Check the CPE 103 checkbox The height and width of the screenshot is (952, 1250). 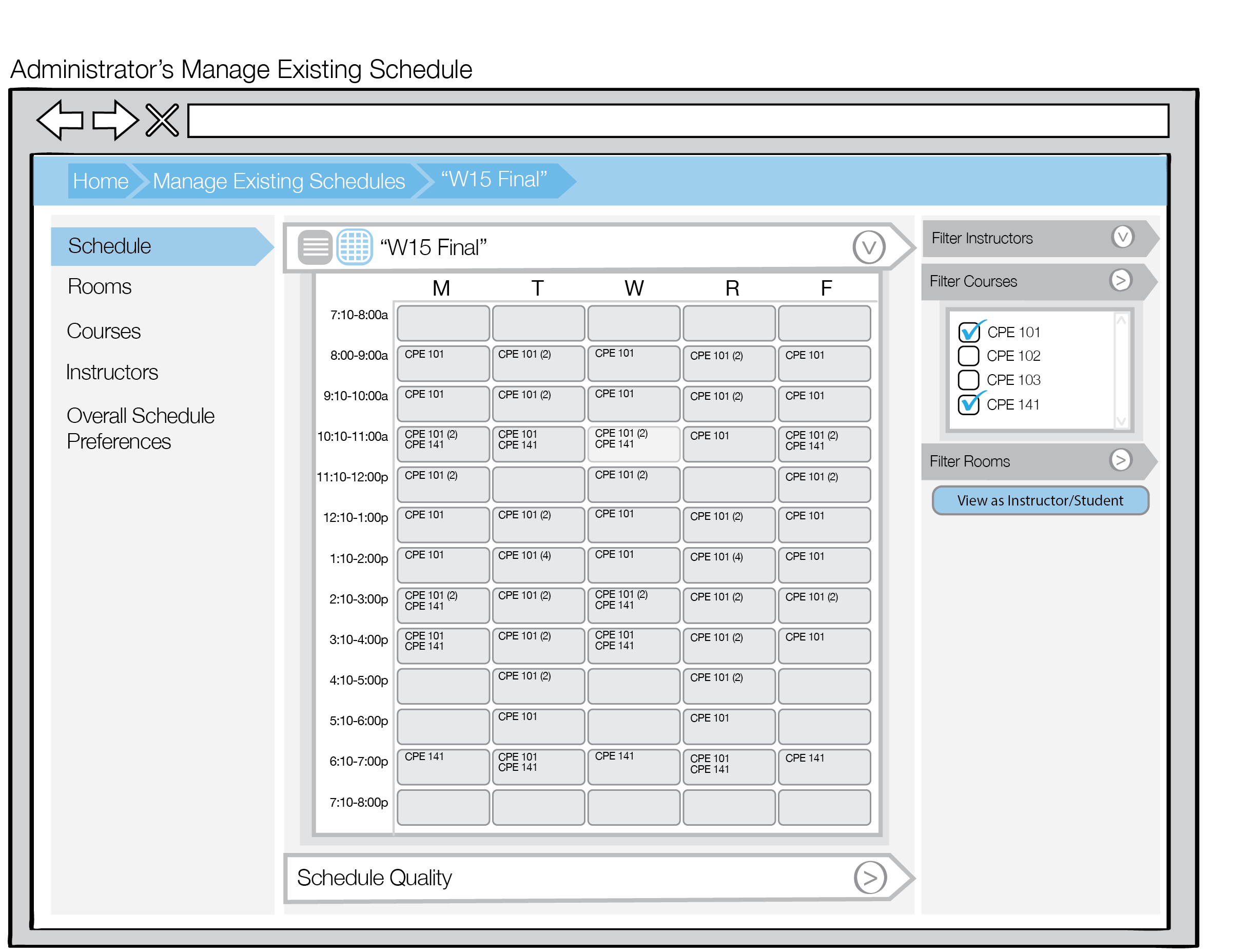pyautogui.click(x=968, y=380)
